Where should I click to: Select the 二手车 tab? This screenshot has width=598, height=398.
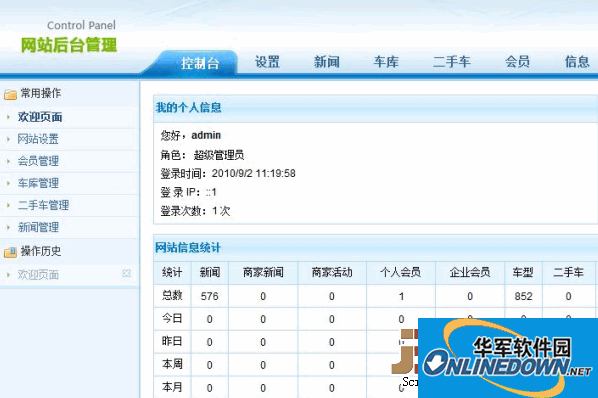[452, 62]
